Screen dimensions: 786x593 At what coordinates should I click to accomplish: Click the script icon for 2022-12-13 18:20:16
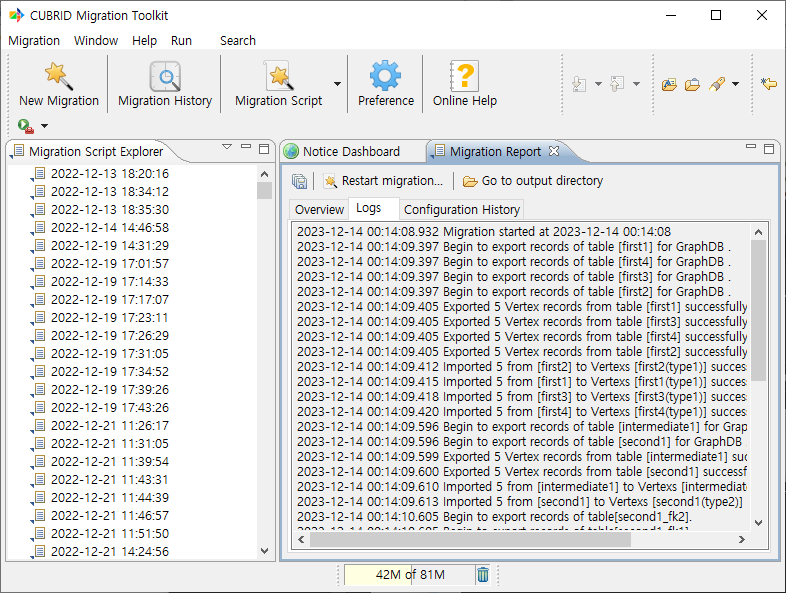tap(39, 173)
